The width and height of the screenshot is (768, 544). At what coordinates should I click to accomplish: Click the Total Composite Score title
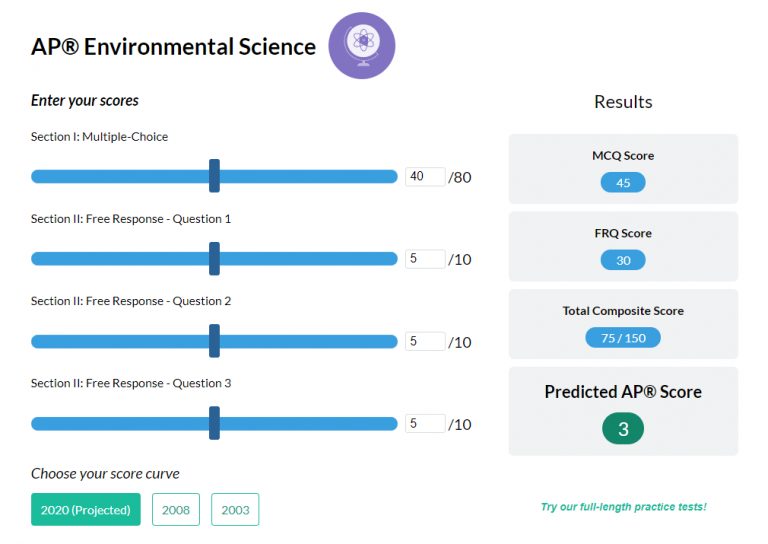(623, 311)
